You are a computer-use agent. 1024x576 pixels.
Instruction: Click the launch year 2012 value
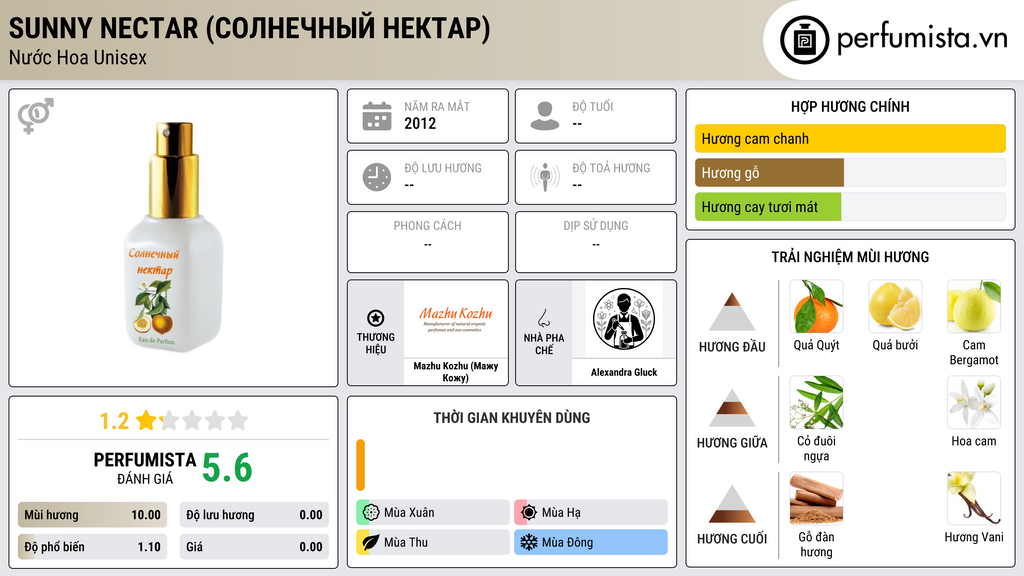(x=420, y=123)
